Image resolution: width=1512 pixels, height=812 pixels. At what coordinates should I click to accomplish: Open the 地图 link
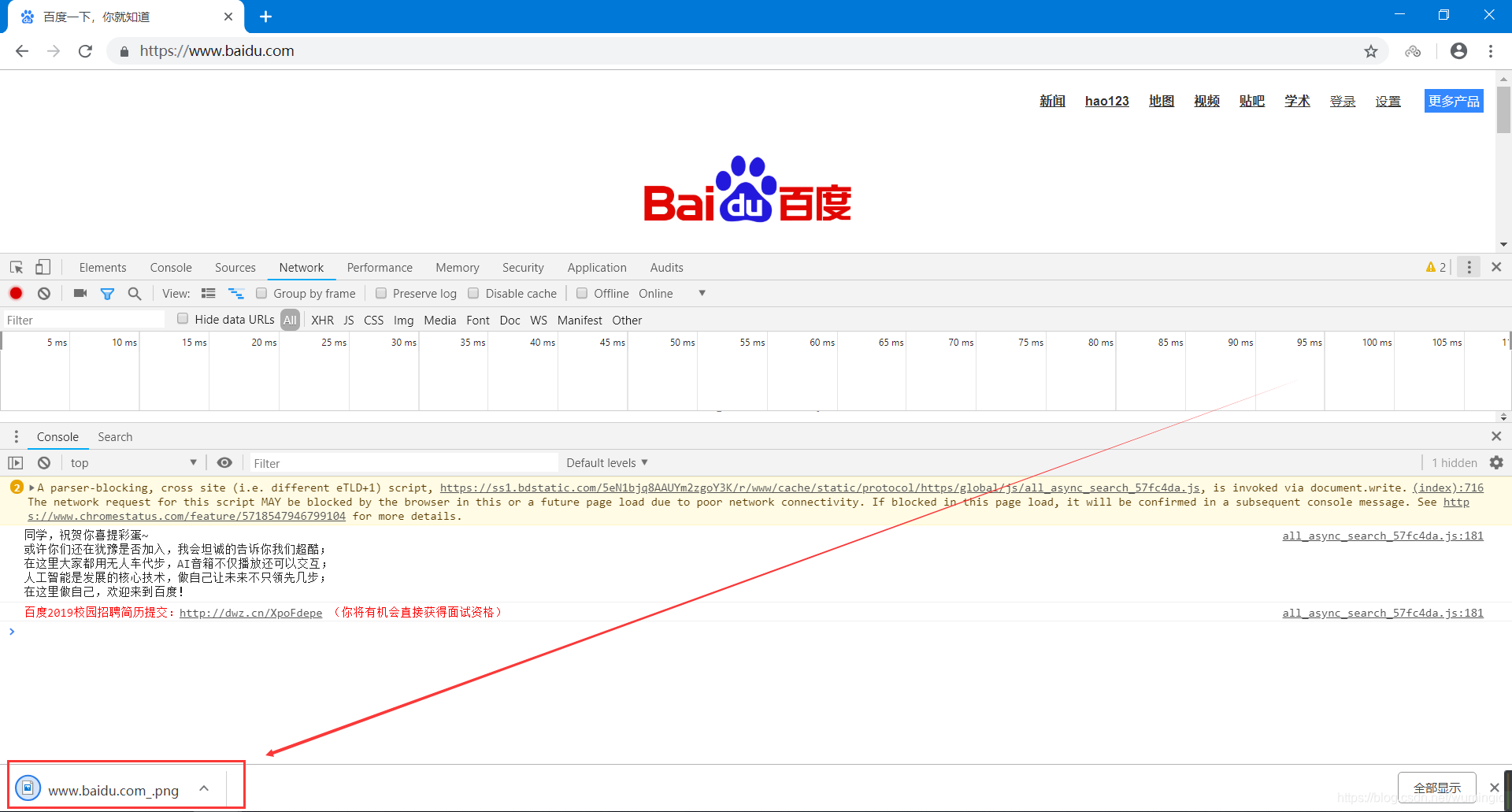point(1161,101)
